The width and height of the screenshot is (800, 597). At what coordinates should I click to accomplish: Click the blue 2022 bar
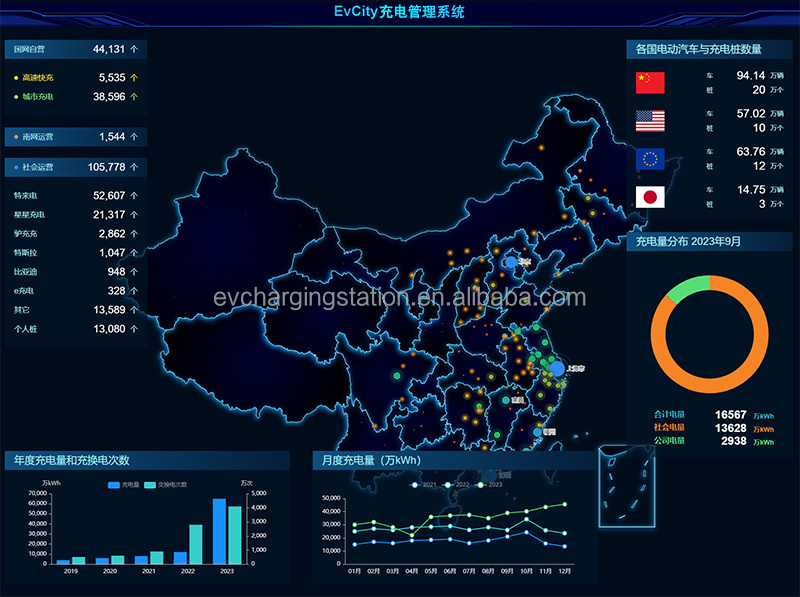click(x=180, y=558)
